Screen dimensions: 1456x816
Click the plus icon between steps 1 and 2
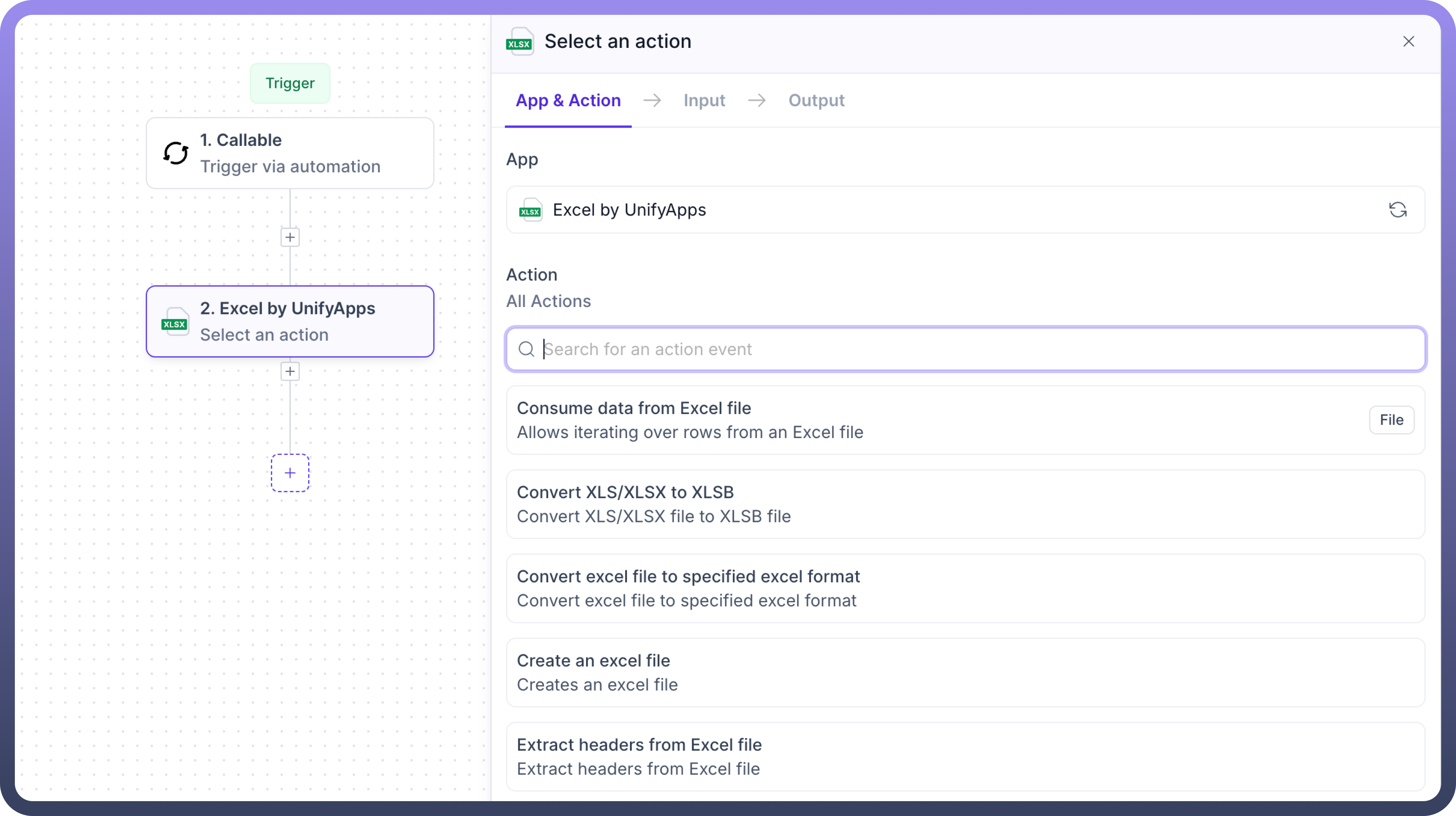290,237
